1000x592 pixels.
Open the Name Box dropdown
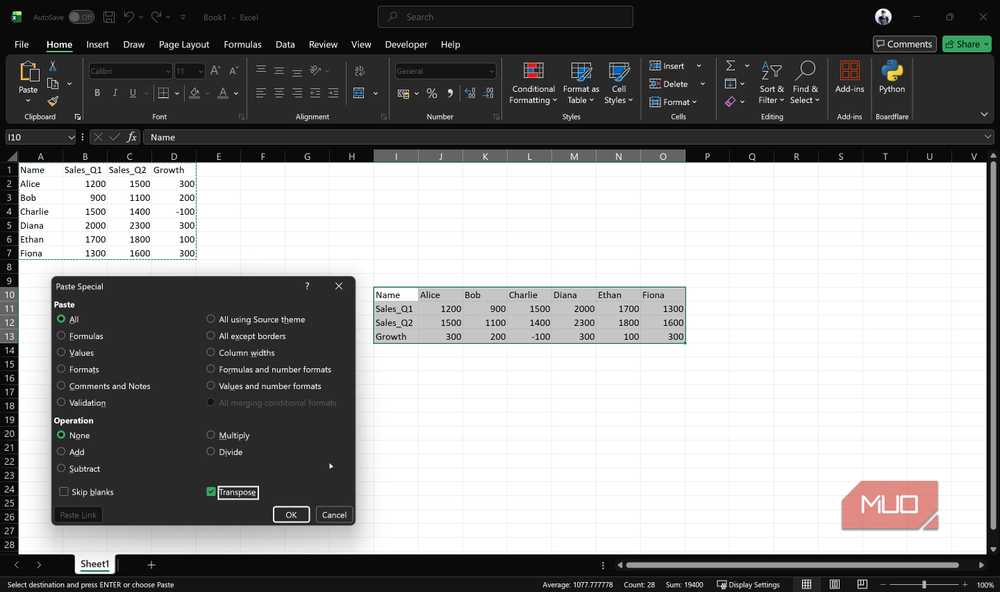pos(71,137)
